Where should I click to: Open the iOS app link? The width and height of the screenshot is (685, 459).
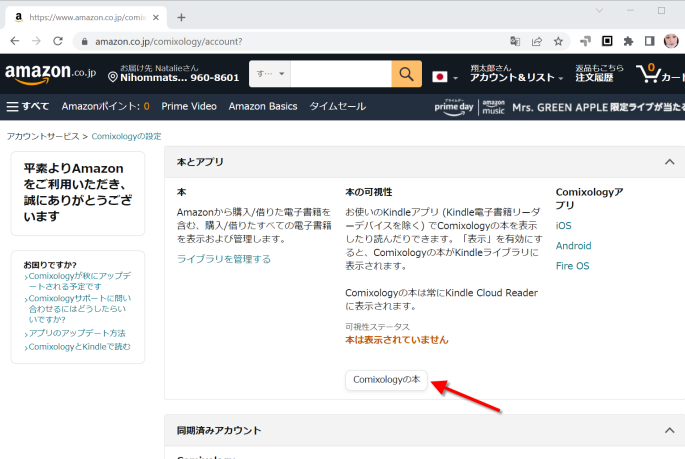564,225
